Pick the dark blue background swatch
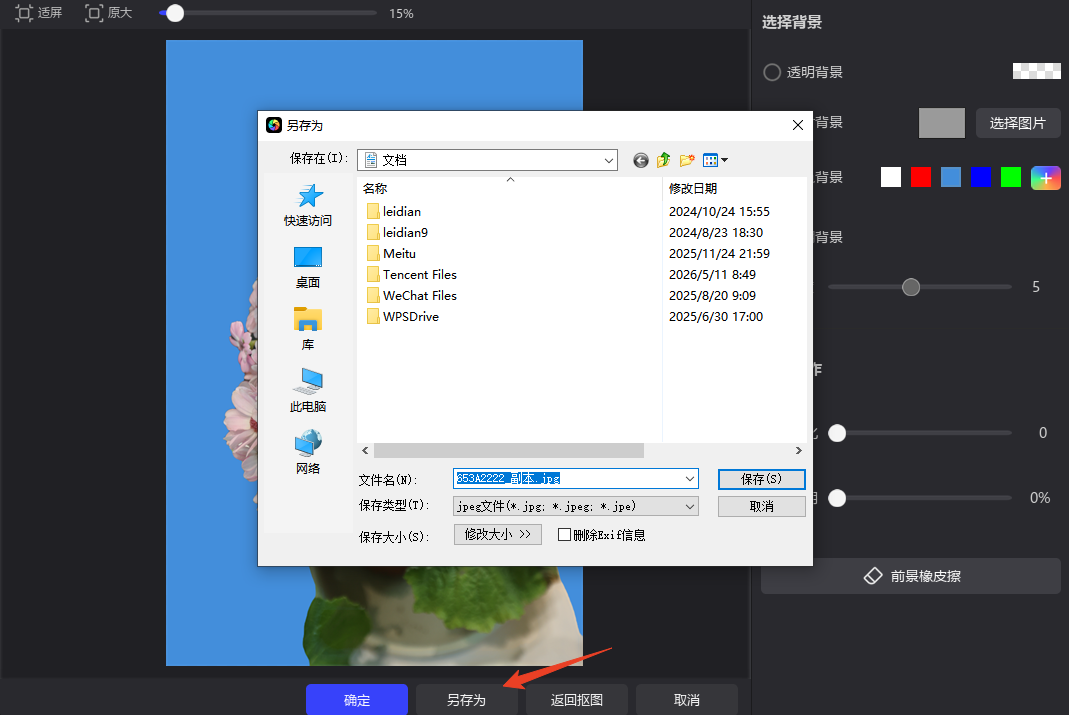The height and width of the screenshot is (715, 1069). coord(980,177)
